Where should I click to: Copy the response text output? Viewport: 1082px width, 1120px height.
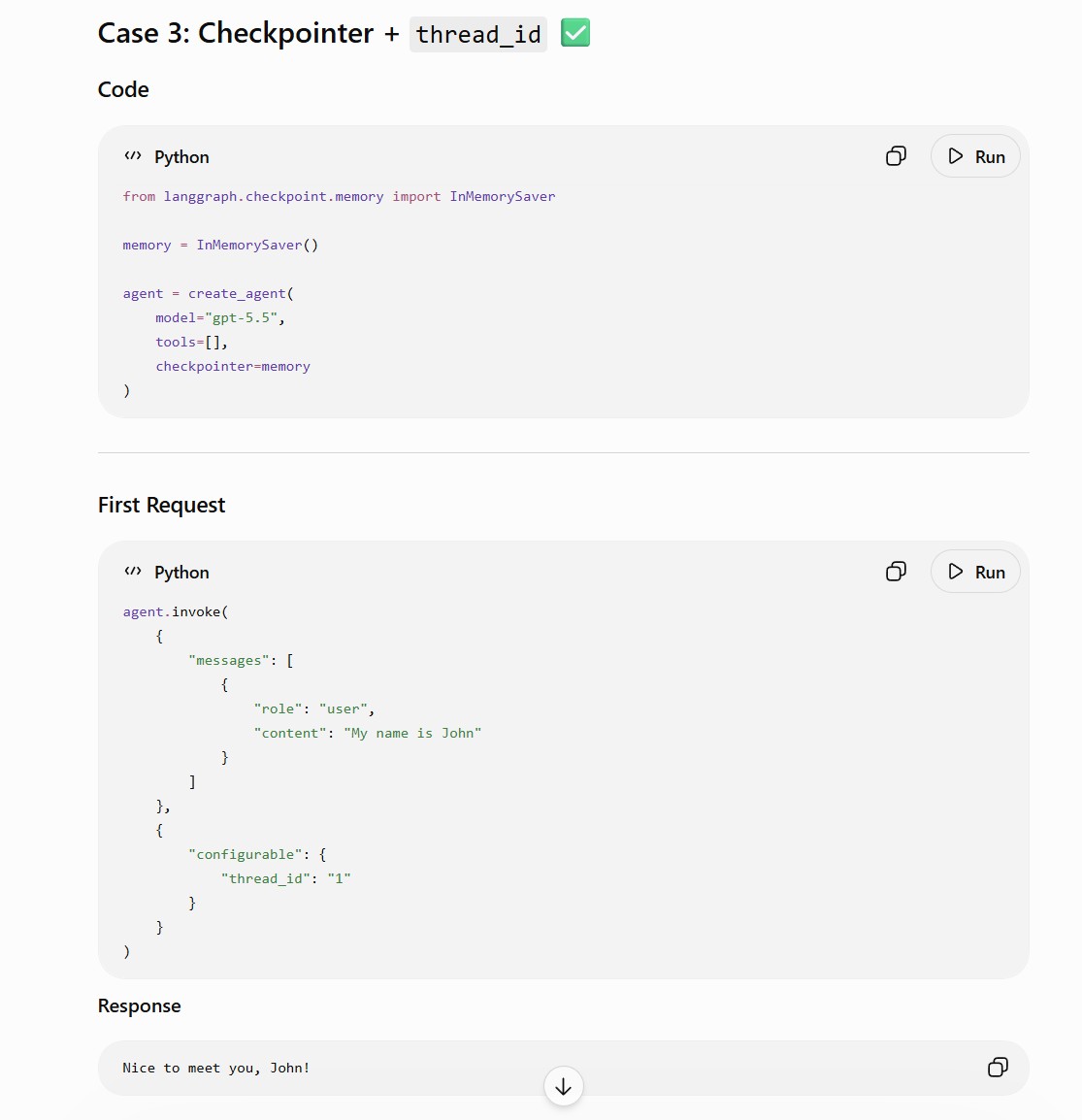pos(998,1068)
